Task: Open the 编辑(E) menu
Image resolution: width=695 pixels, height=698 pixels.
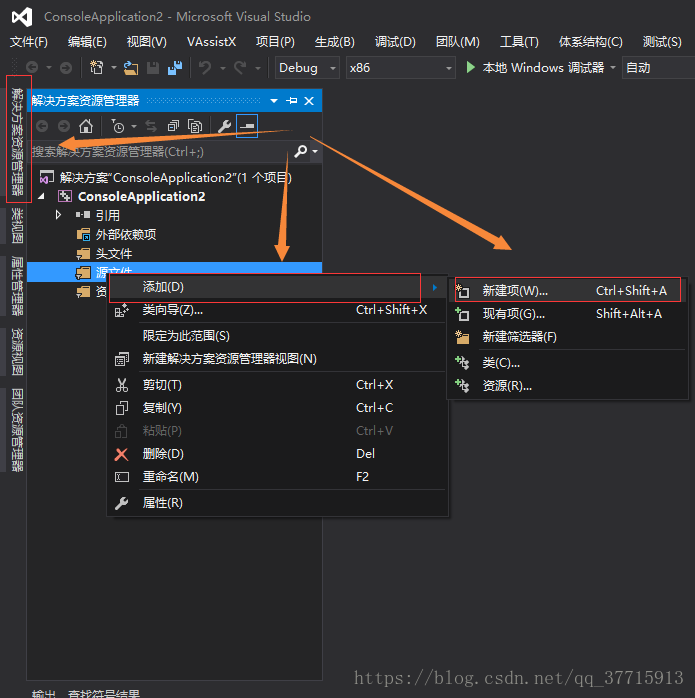Action: click(87, 42)
